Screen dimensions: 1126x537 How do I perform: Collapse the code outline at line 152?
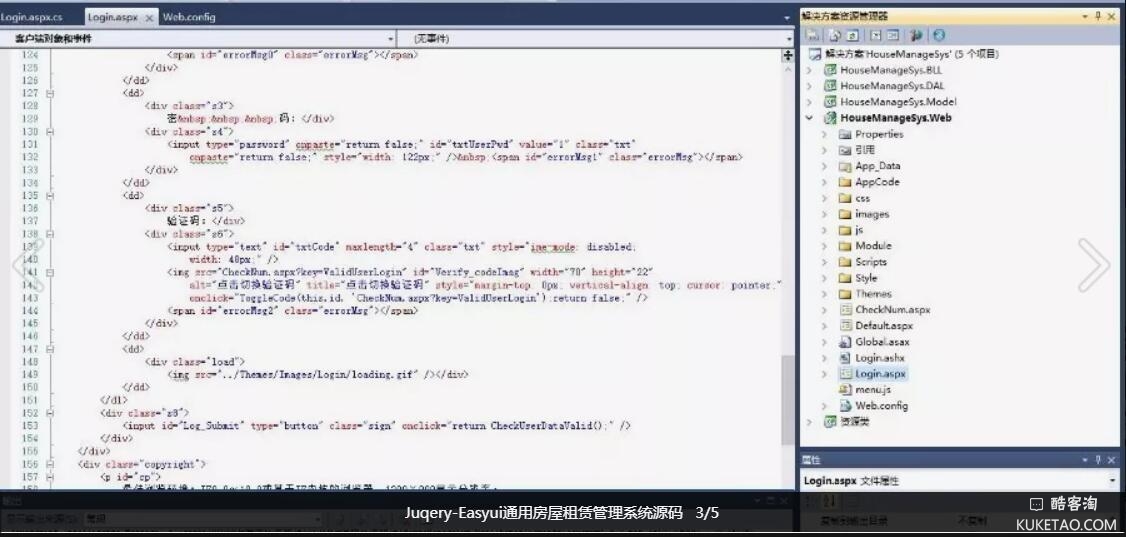pos(50,413)
